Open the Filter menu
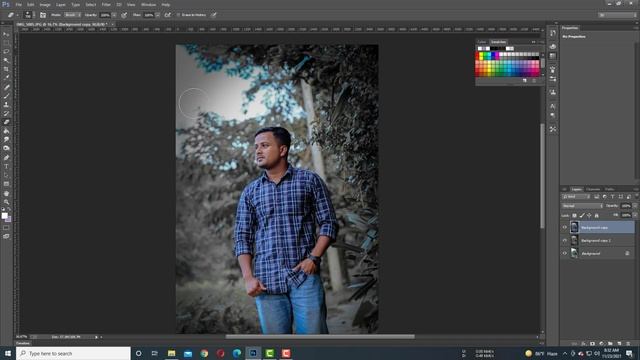The image size is (640, 360). [106, 4]
